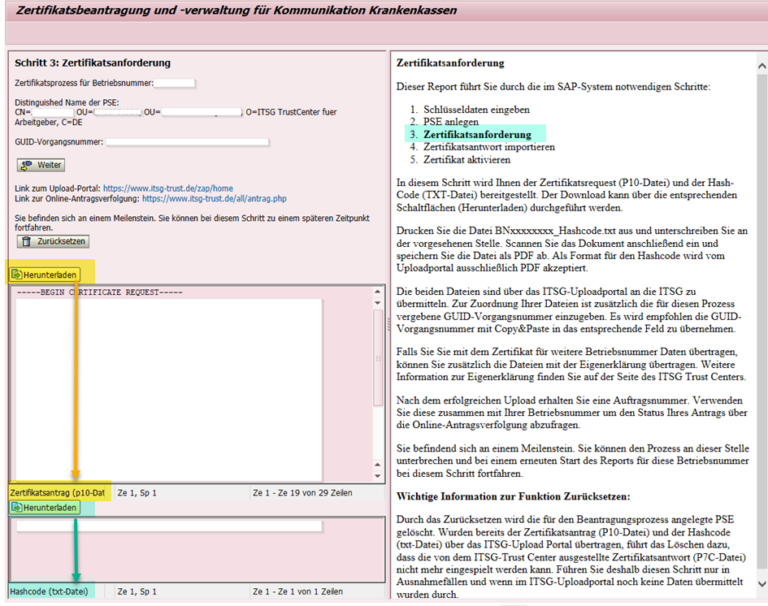Click "Ze 1 - Ze 19 von 29 Zeilen" status
Screen dimensions: 768x606
[x=302, y=493]
